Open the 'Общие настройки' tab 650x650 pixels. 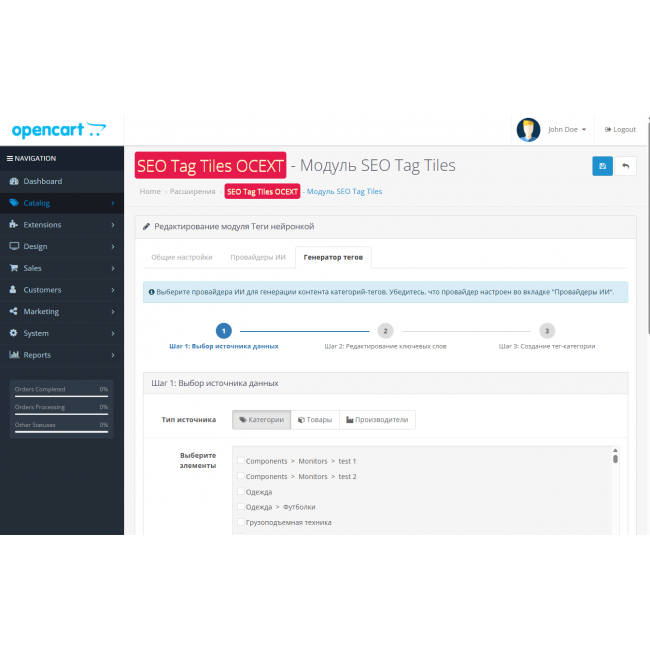click(181, 257)
